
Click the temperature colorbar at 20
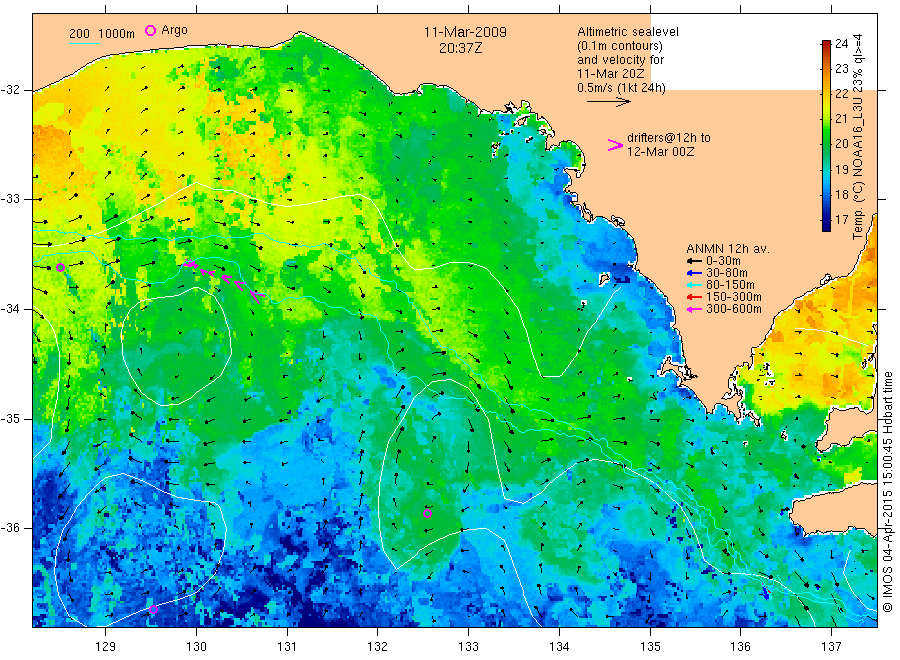(826, 143)
